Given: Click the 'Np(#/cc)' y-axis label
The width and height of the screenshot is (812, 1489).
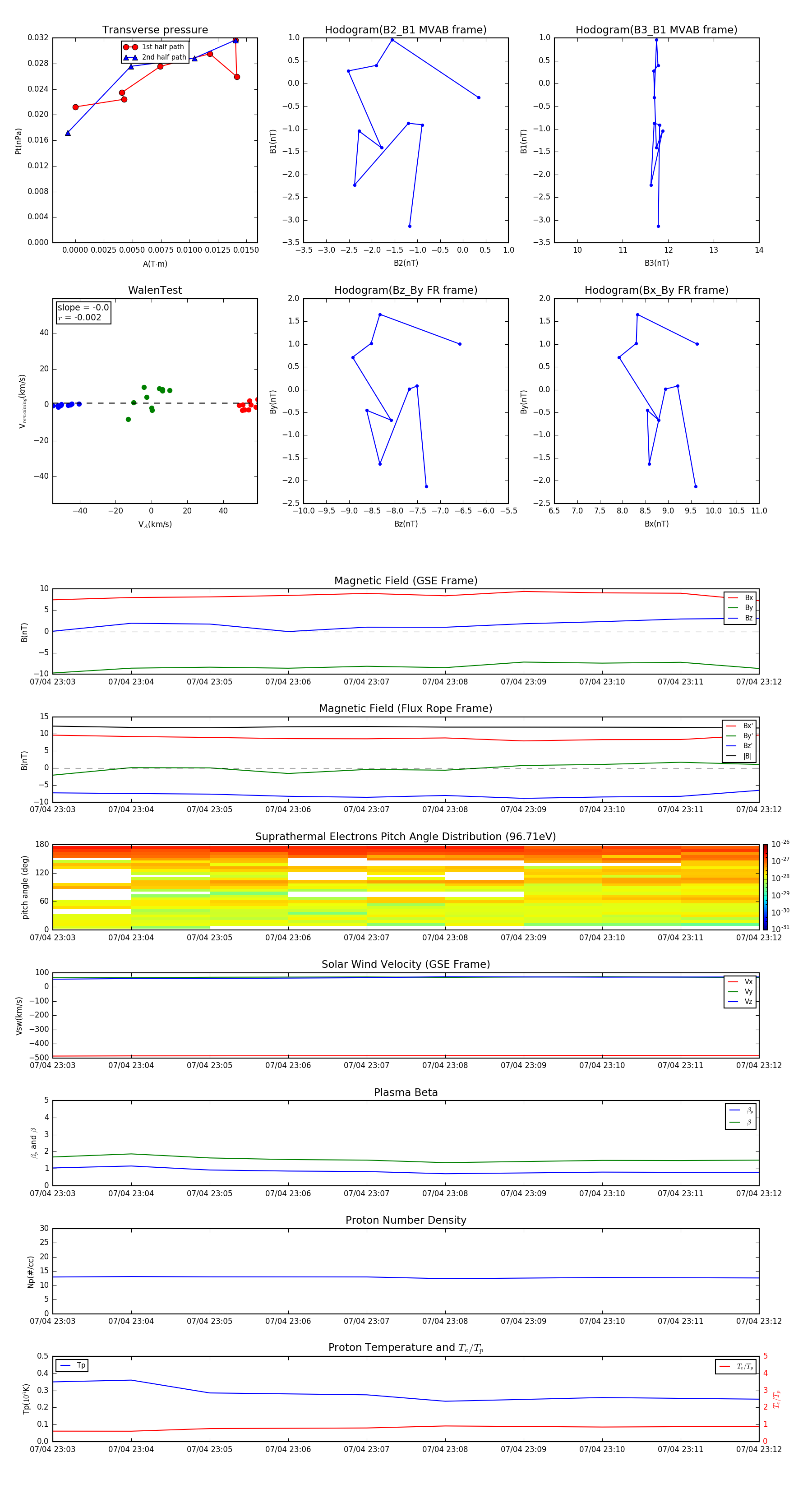Looking at the screenshot, I should click(31, 1272).
